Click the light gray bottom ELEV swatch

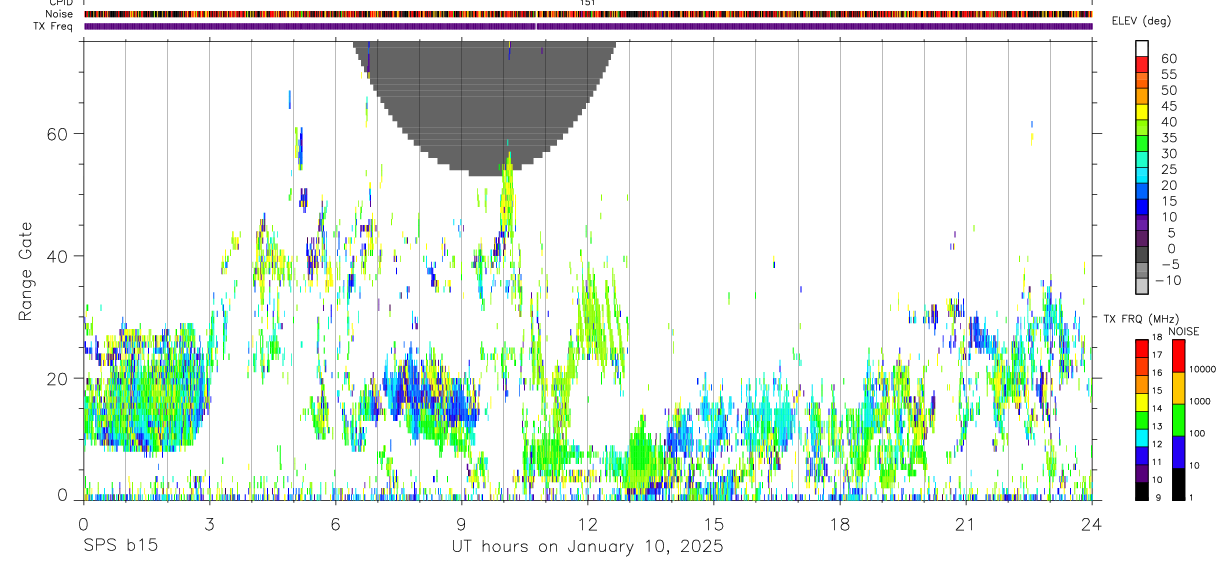tap(1142, 285)
